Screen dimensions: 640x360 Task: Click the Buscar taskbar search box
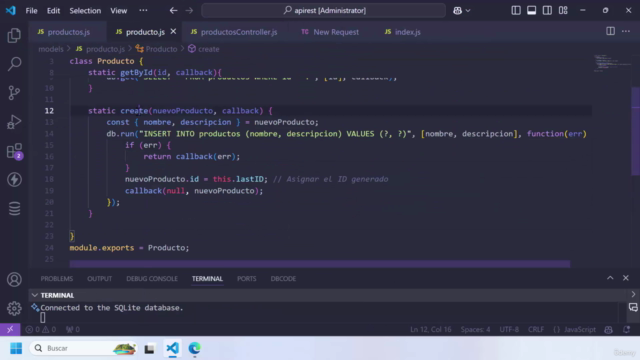pos(84,348)
